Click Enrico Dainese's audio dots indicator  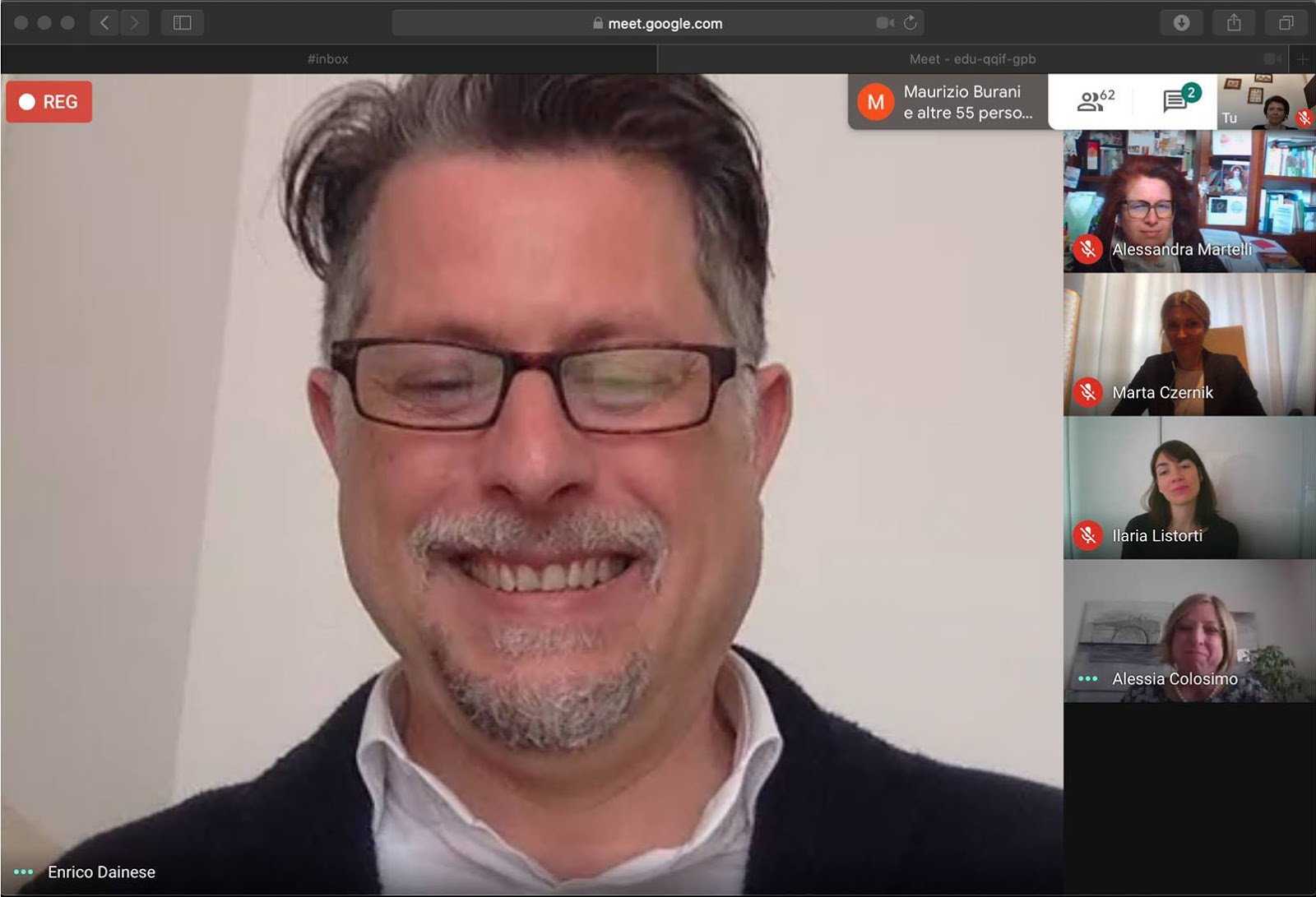tap(23, 872)
